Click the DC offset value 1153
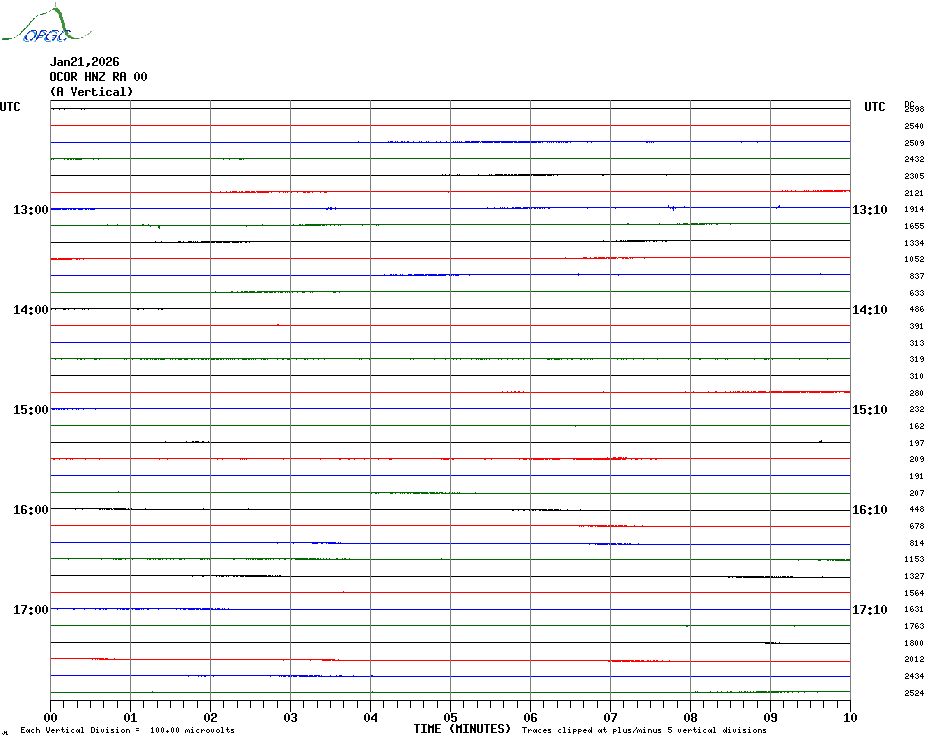Image resolution: width=930 pixels, height=744 pixels. tap(914, 559)
